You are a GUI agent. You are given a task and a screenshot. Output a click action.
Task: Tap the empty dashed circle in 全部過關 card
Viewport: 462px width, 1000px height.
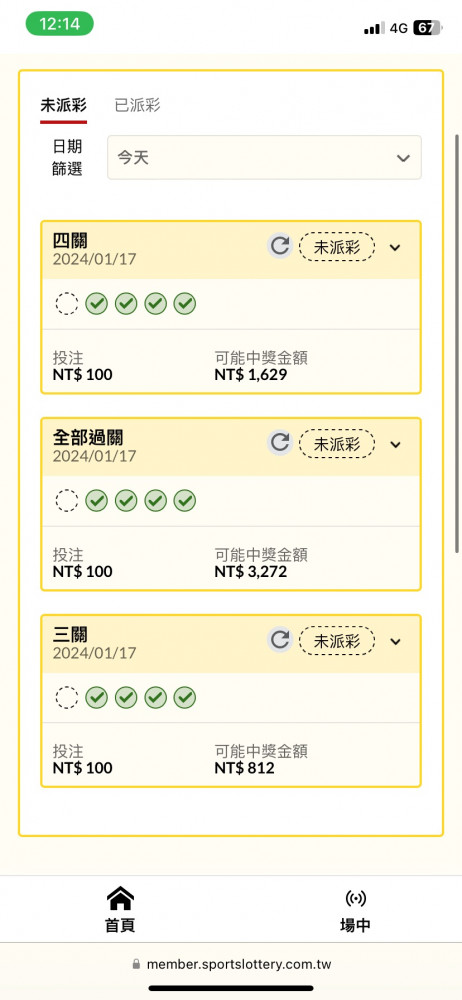(67, 501)
